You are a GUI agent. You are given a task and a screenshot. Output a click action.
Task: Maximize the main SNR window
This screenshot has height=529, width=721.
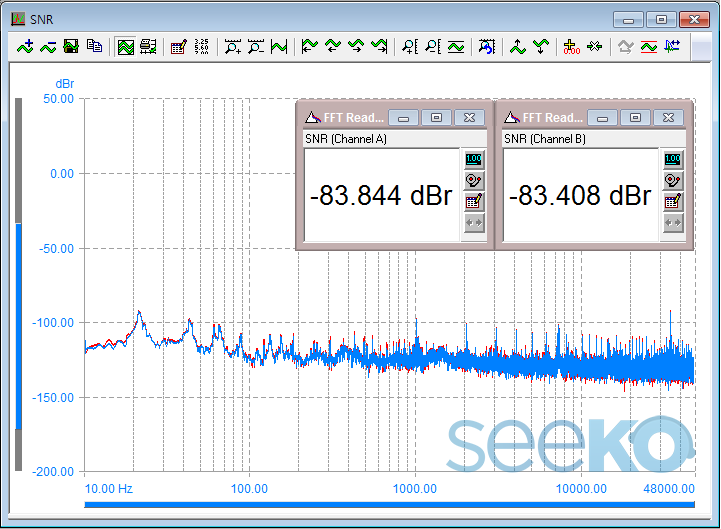(661, 20)
